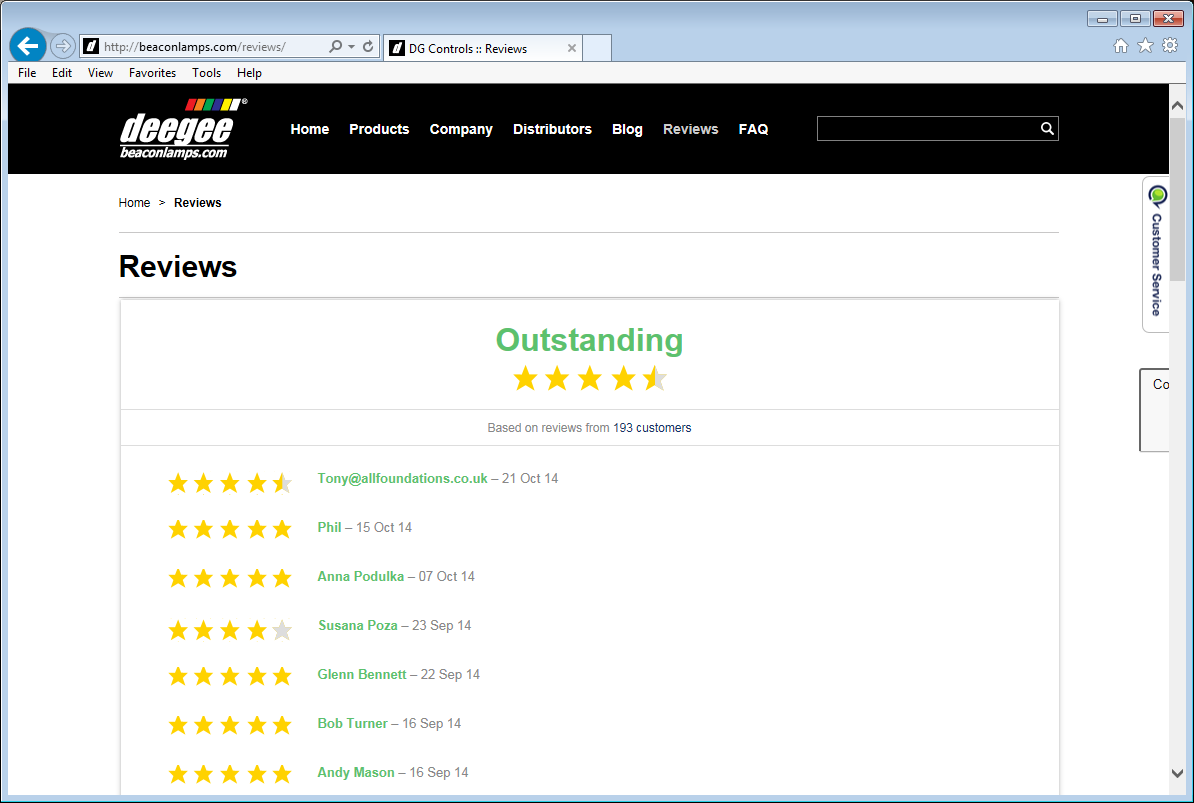Viewport: 1194px width, 803px height.
Task: Open the Customer Service chat tab
Action: pos(1156,255)
